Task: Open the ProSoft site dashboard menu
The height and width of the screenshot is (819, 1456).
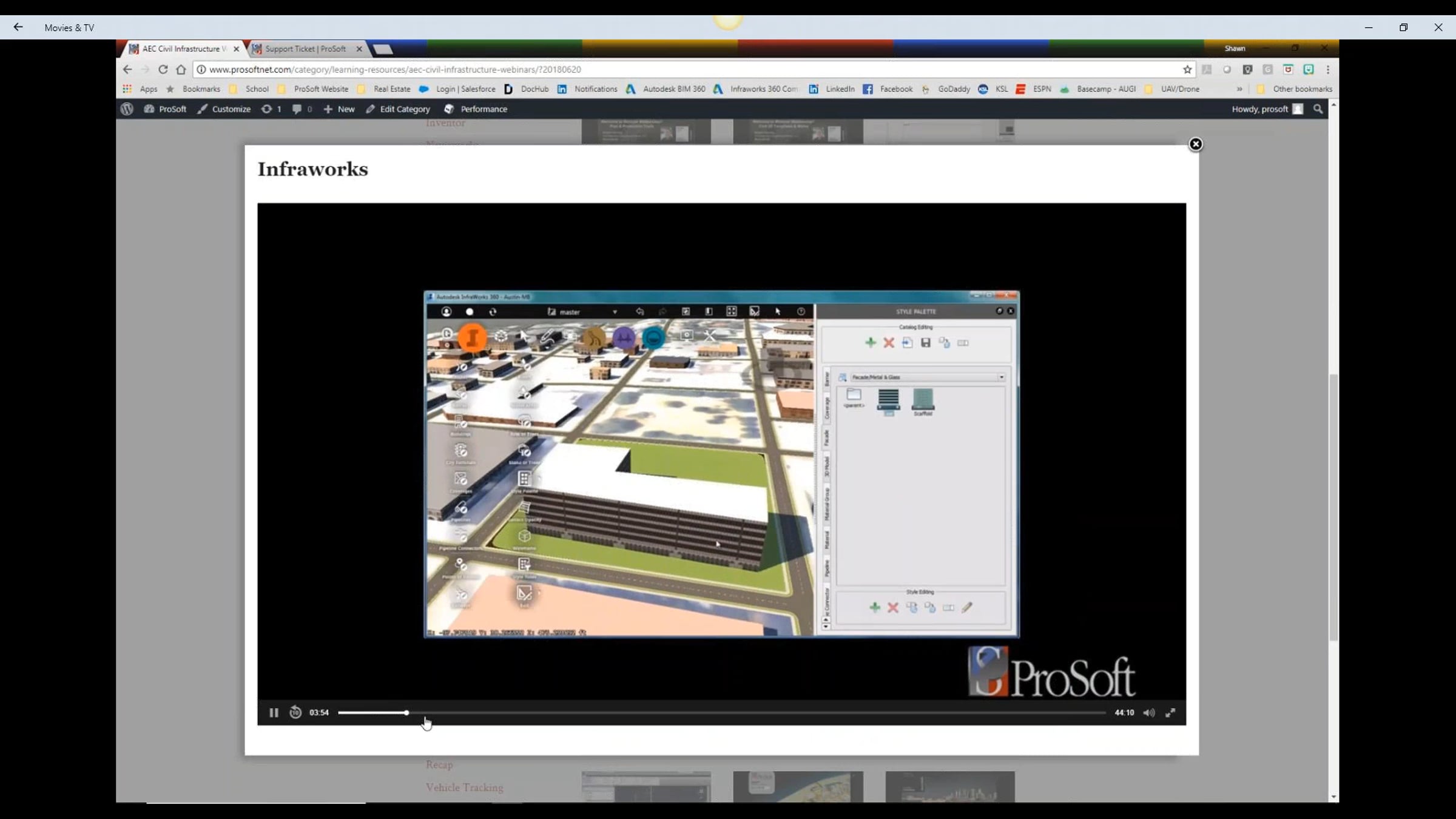Action: (x=165, y=109)
